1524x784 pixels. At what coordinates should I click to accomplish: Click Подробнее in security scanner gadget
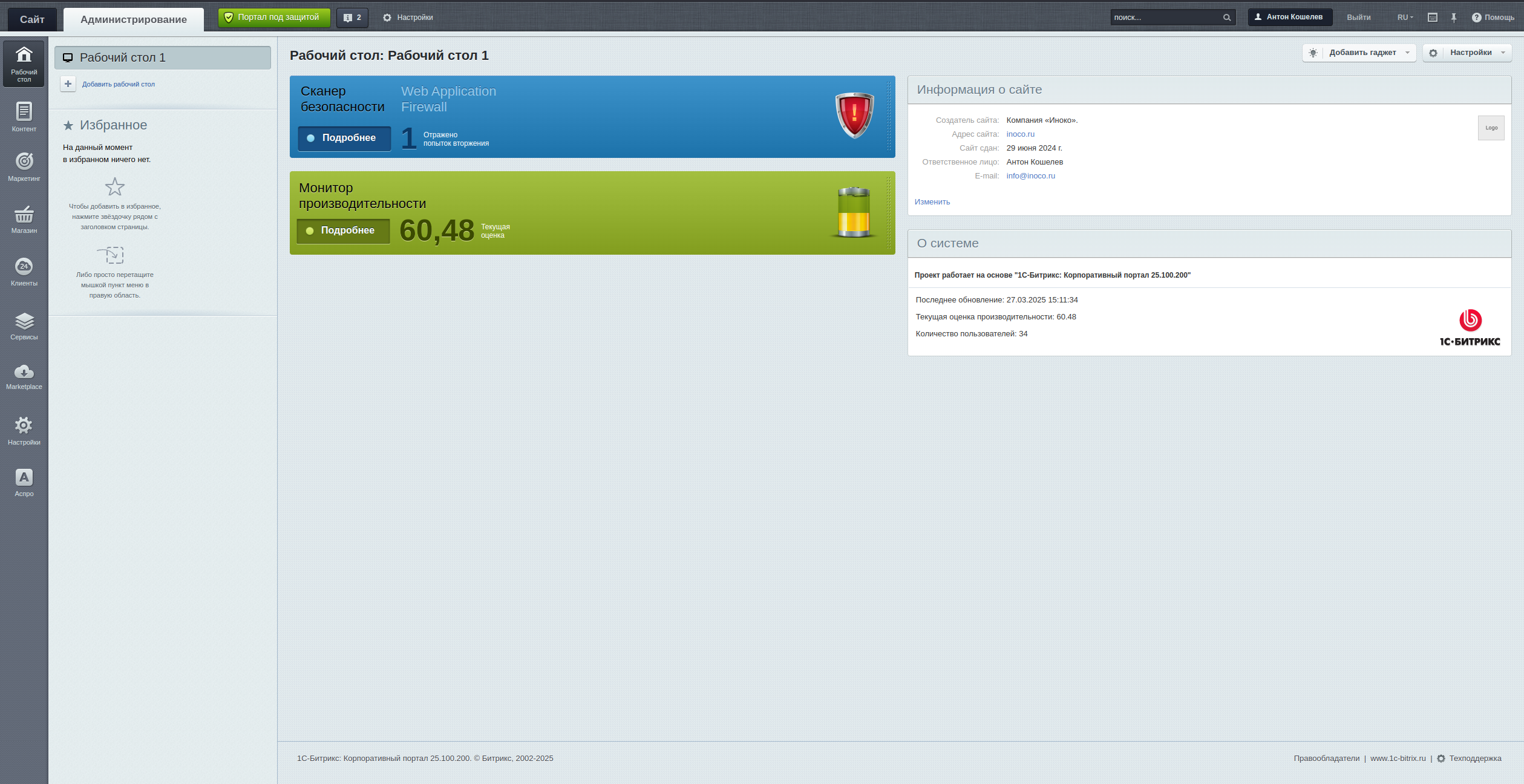tap(344, 138)
